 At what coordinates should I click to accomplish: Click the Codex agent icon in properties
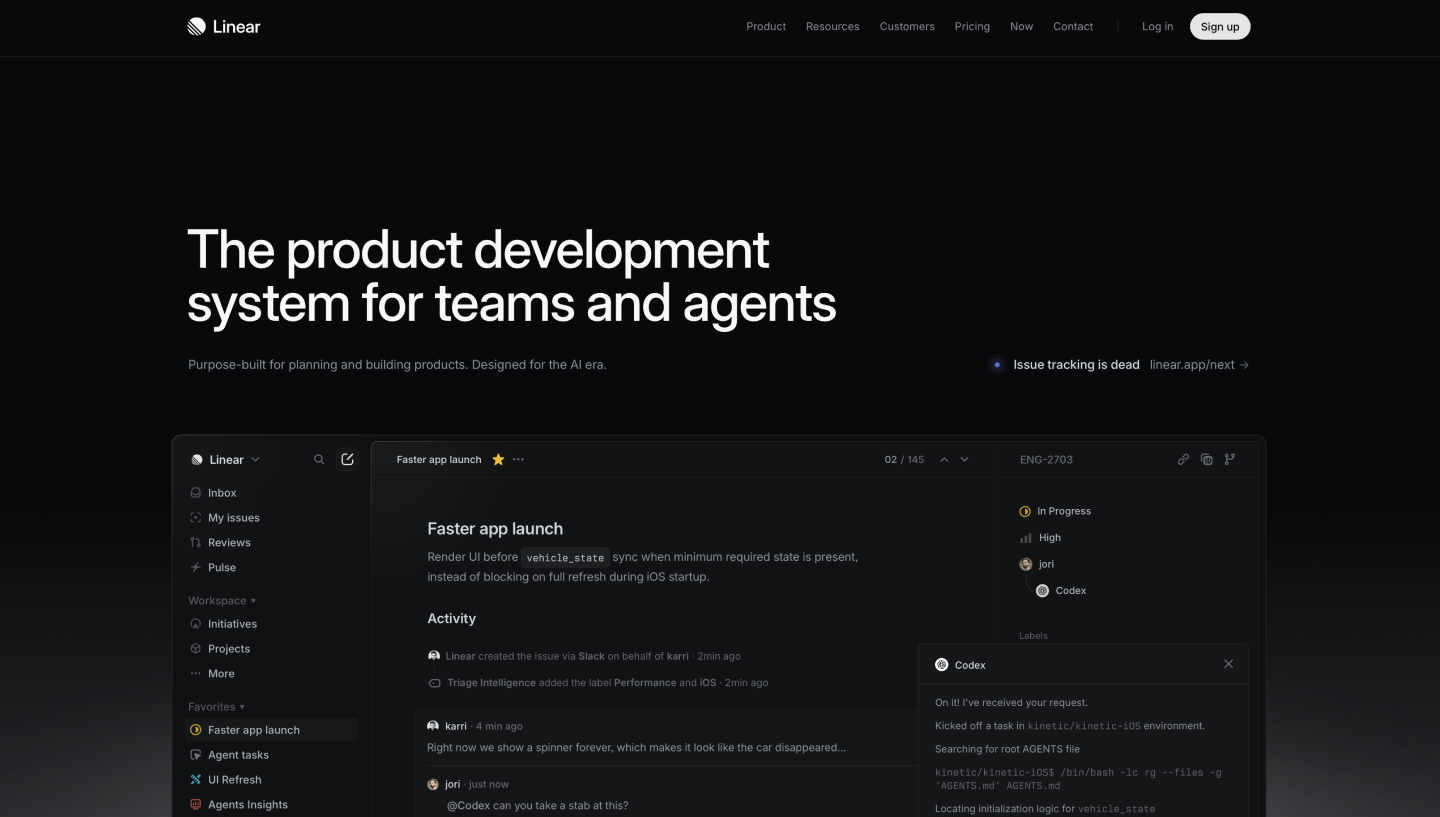coord(1042,591)
